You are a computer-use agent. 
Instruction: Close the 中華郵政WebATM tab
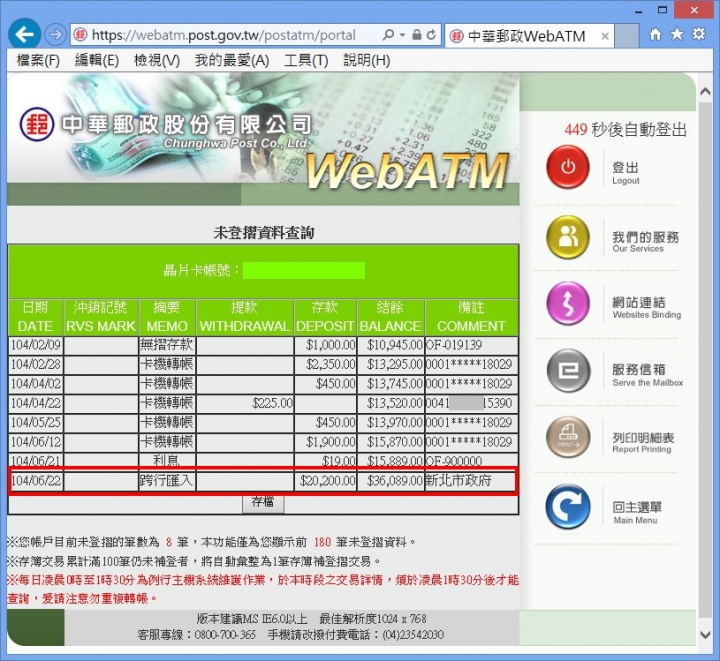[605, 36]
